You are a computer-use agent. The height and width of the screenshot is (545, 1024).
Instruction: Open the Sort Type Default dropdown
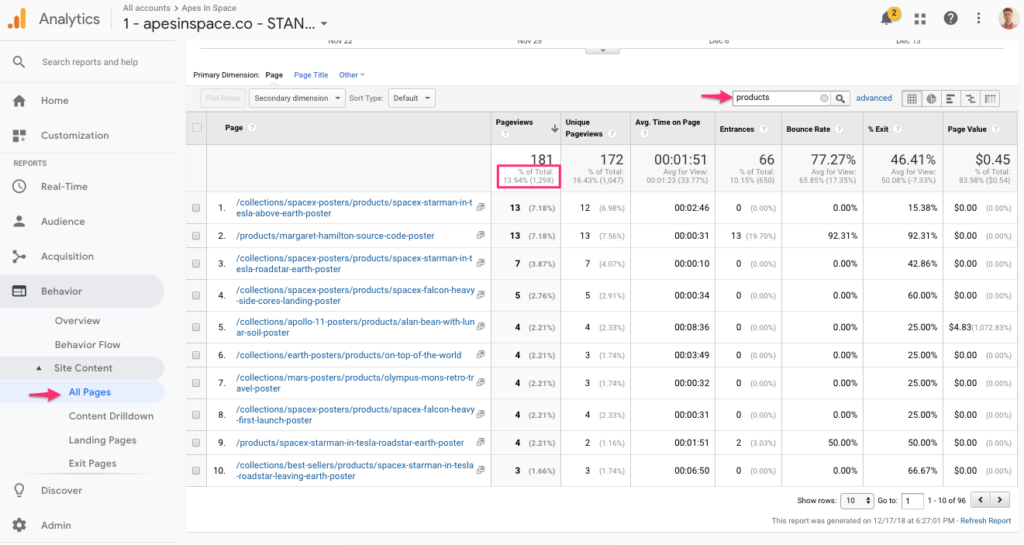point(411,99)
